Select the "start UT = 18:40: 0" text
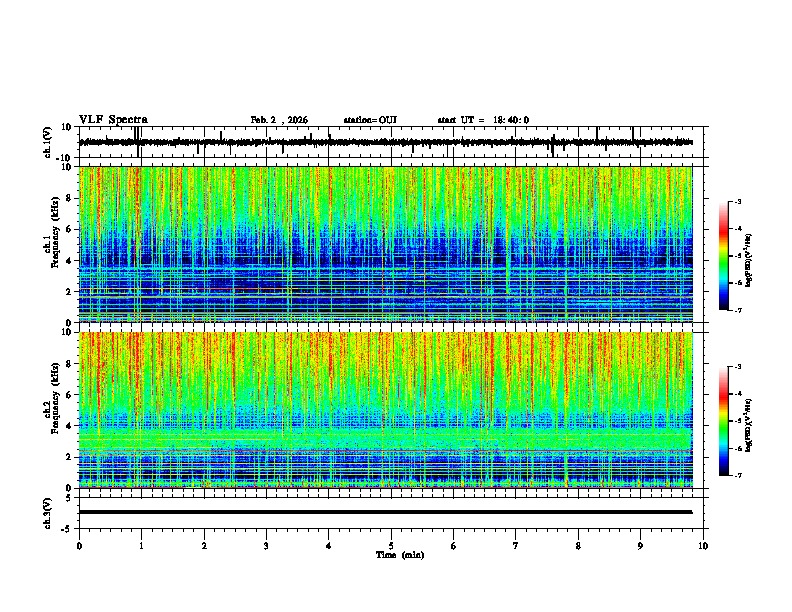The image size is (792, 612). click(483, 120)
